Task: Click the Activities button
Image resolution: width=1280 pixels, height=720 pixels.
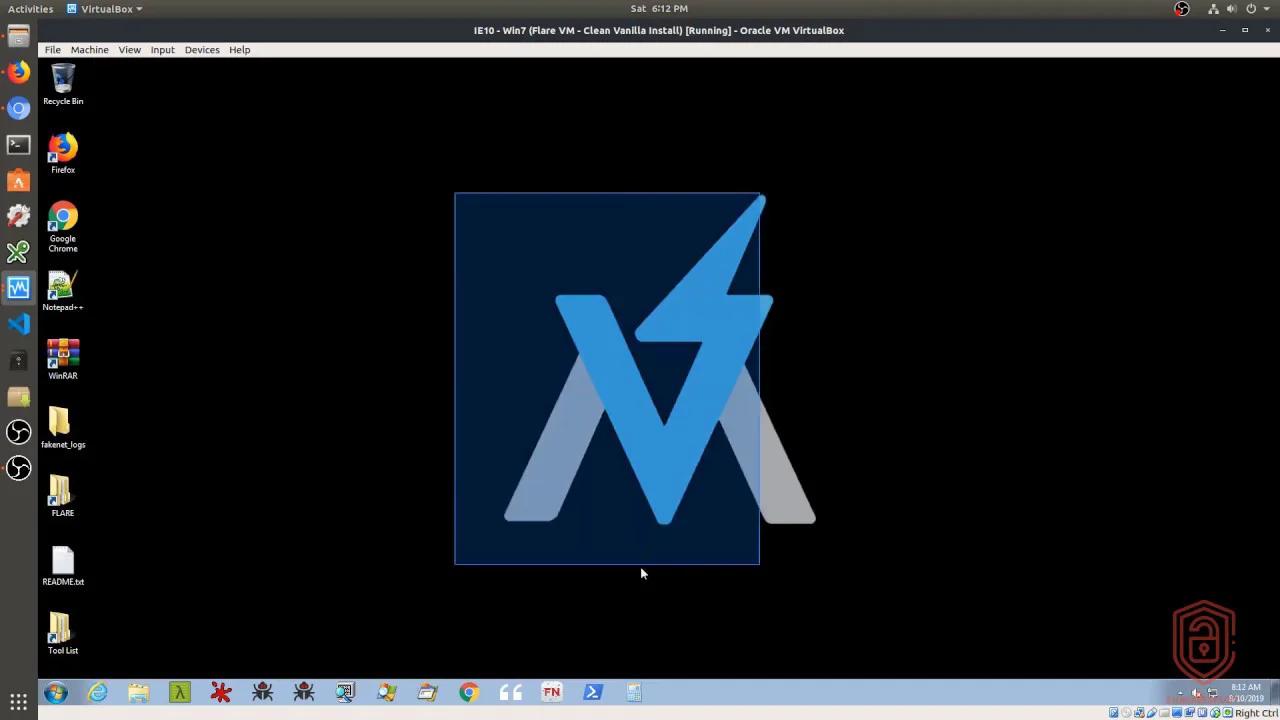Action: click(30, 9)
